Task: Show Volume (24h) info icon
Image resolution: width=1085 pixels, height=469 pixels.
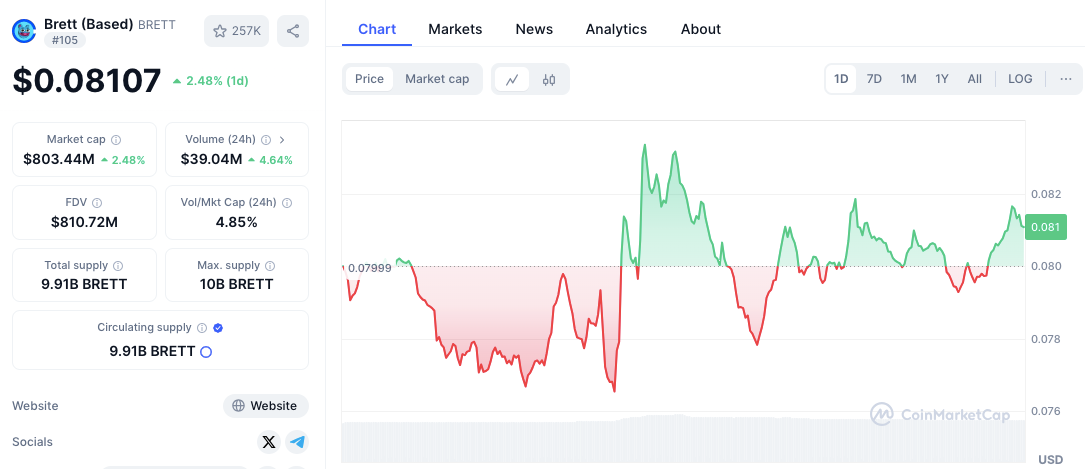Action: [266, 140]
